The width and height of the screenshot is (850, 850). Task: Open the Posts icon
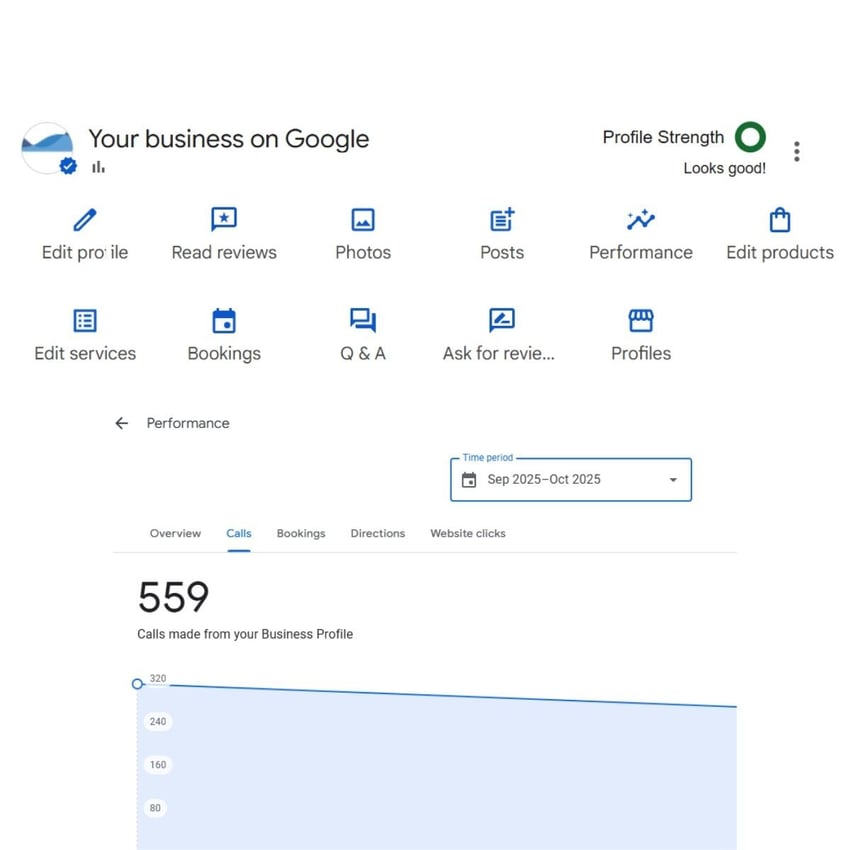click(x=501, y=219)
